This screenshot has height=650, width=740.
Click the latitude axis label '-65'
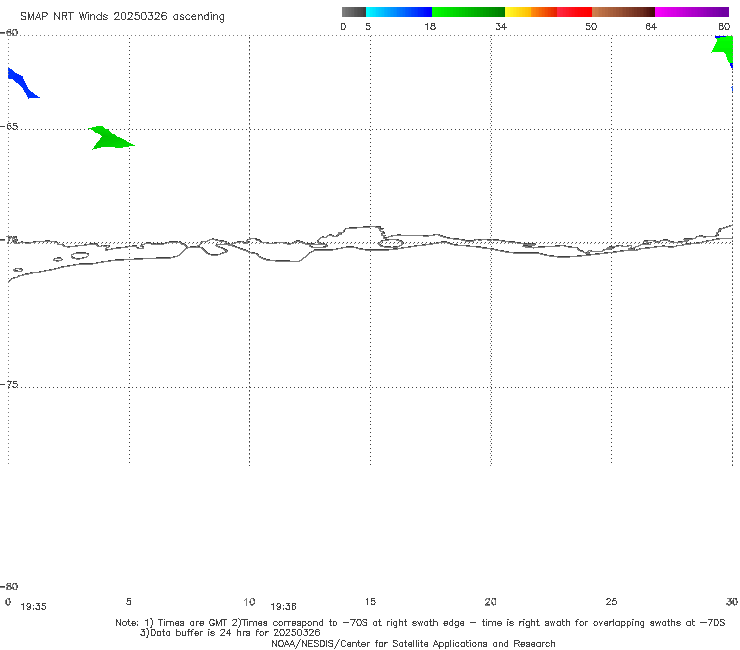[9, 127]
